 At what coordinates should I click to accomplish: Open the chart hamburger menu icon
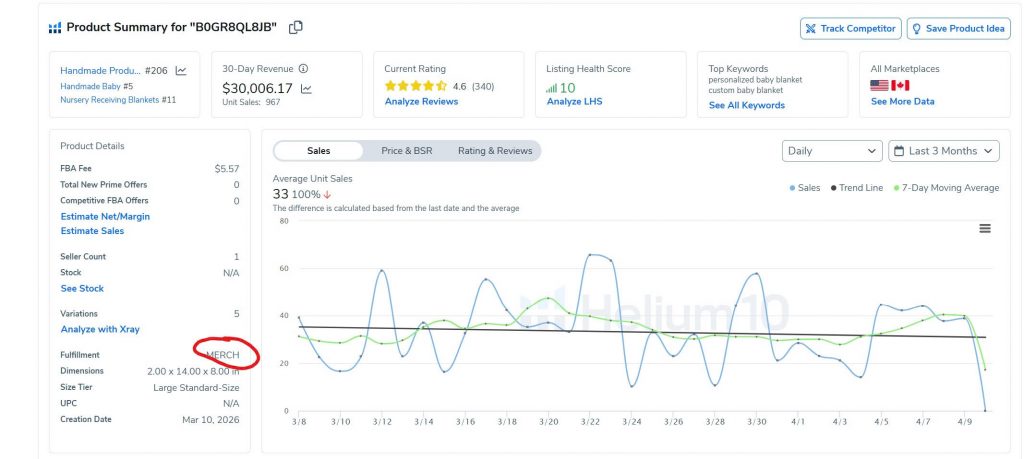coord(984,228)
